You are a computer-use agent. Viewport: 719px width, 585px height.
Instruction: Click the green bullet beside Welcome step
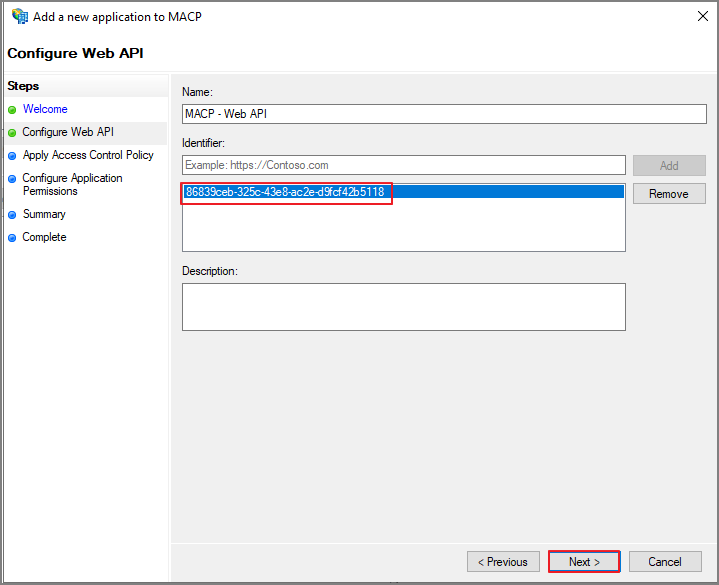[x=12, y=110]
